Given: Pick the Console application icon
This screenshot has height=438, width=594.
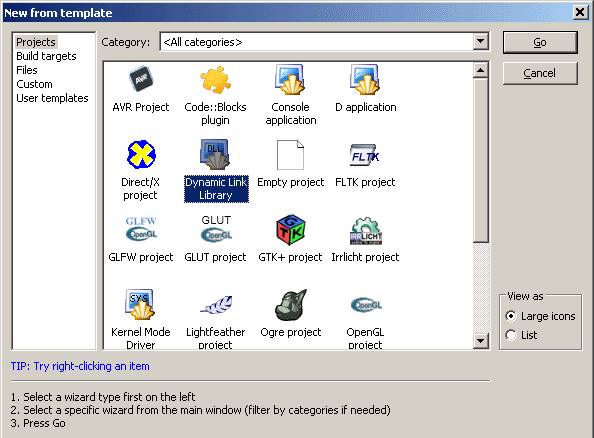Looking at the screenshot, I should click(x=290, y=79).
